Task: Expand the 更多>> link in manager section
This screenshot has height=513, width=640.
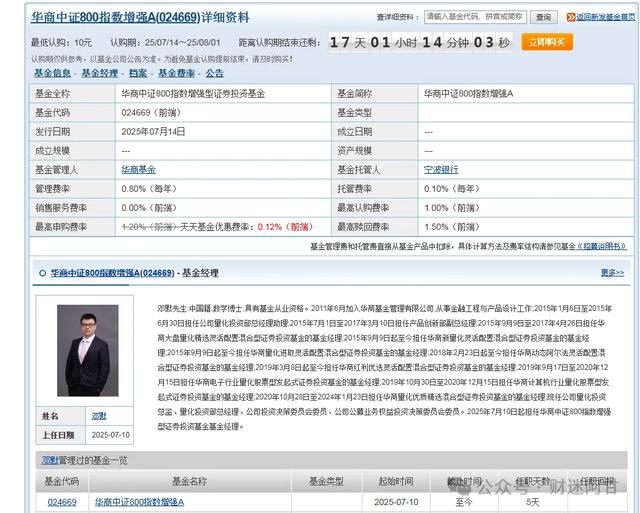Action: pyautogui.click(x=612, y=272)
